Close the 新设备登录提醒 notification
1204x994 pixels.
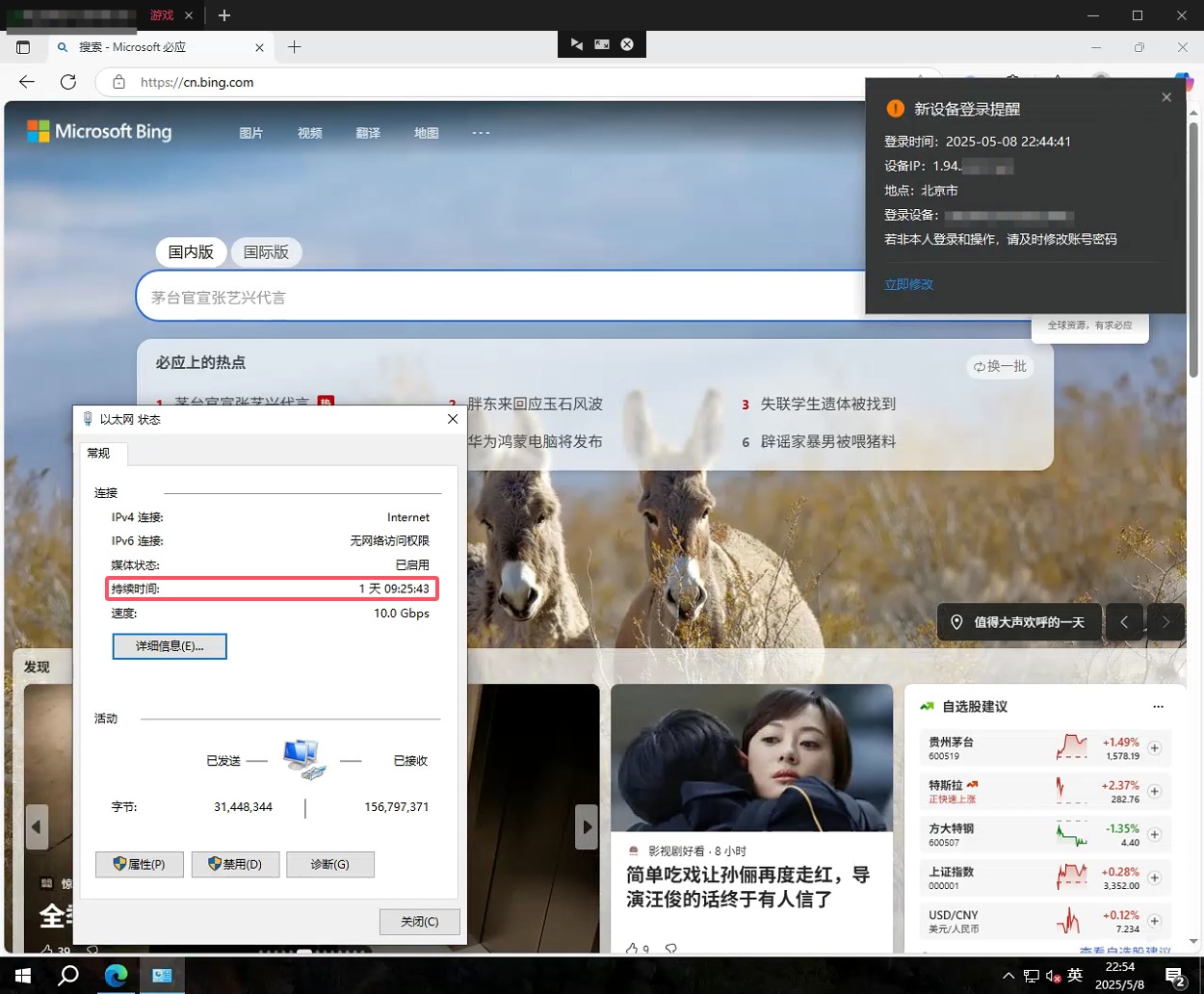click(x=1166, y=97)
